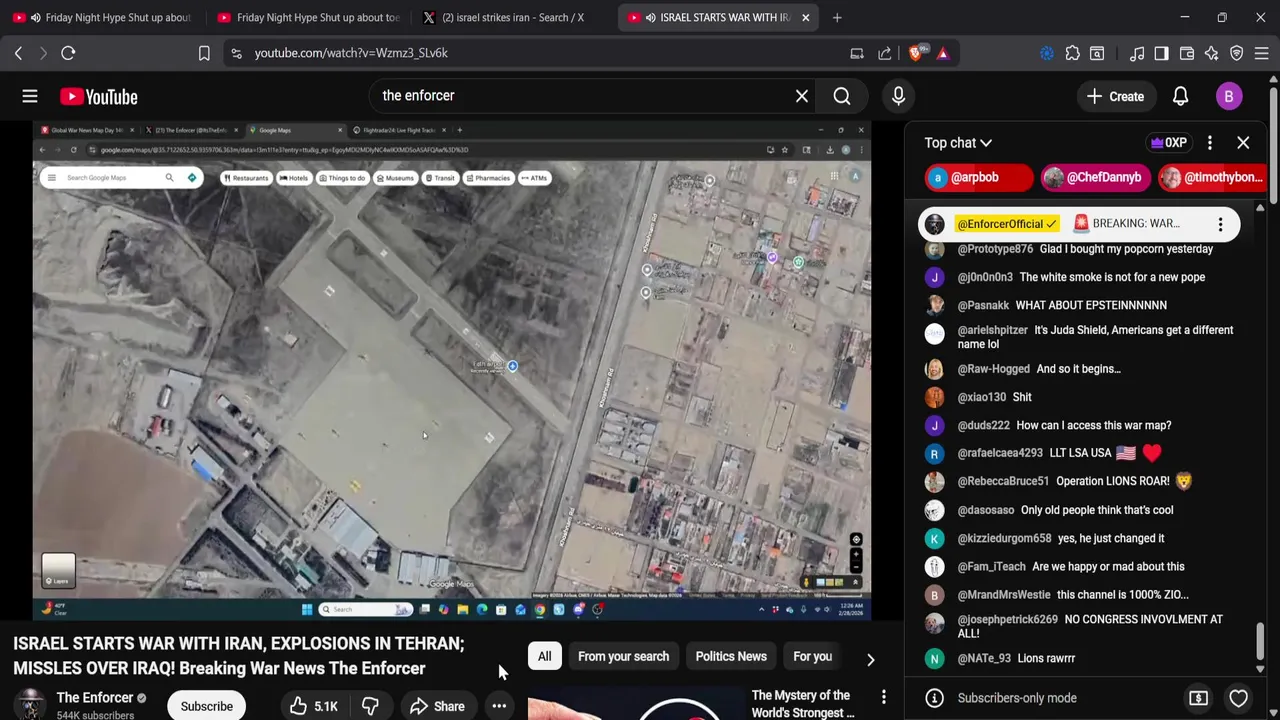
Task: Click The Enforcer channel avatar
Action: click(30, 704)
